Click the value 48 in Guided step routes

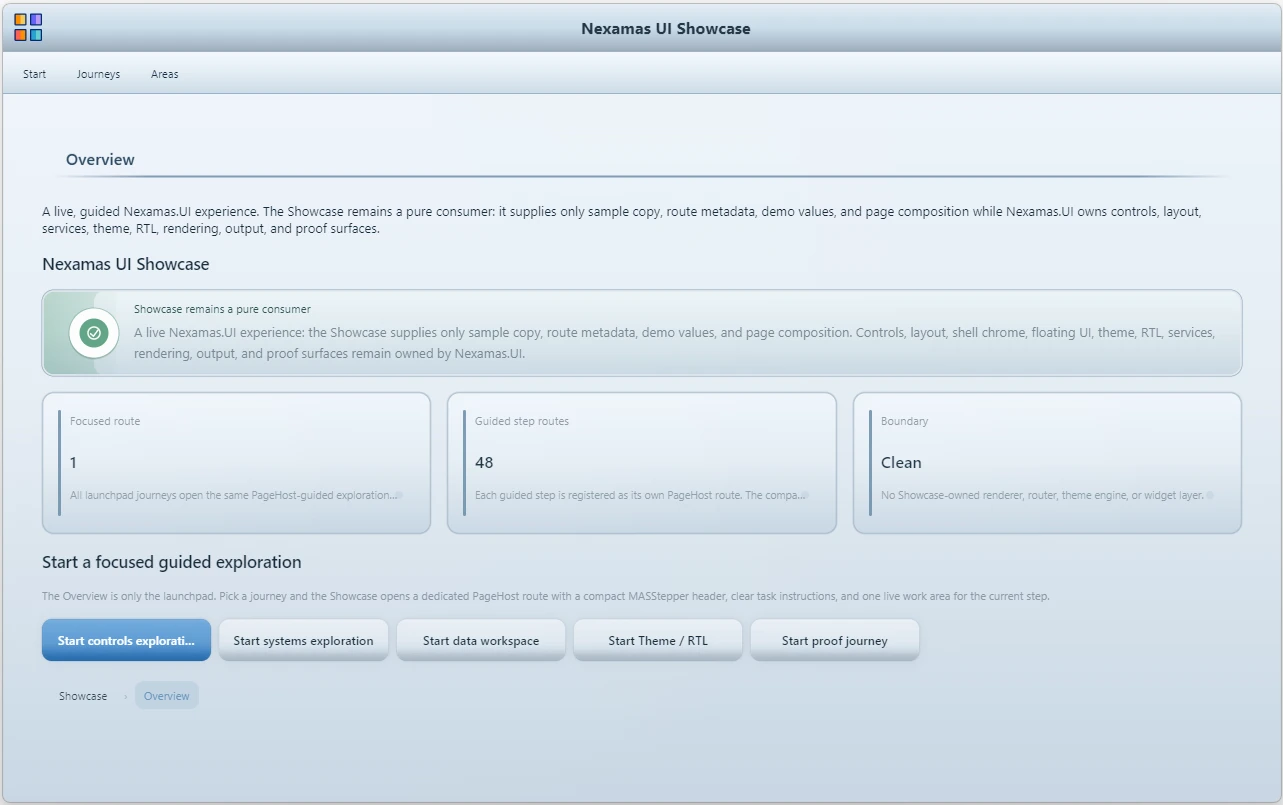pos(484,462)
